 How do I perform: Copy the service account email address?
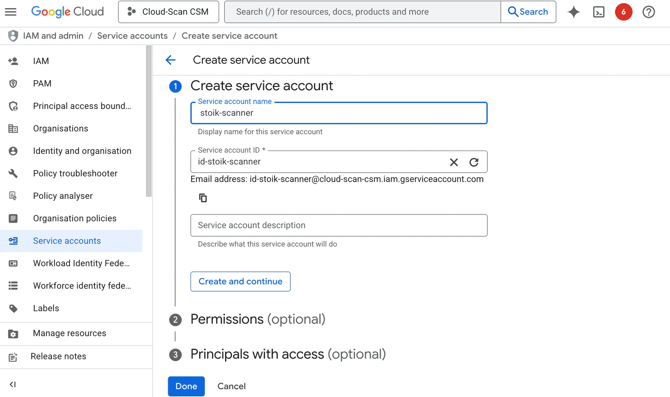pos(203,197)
